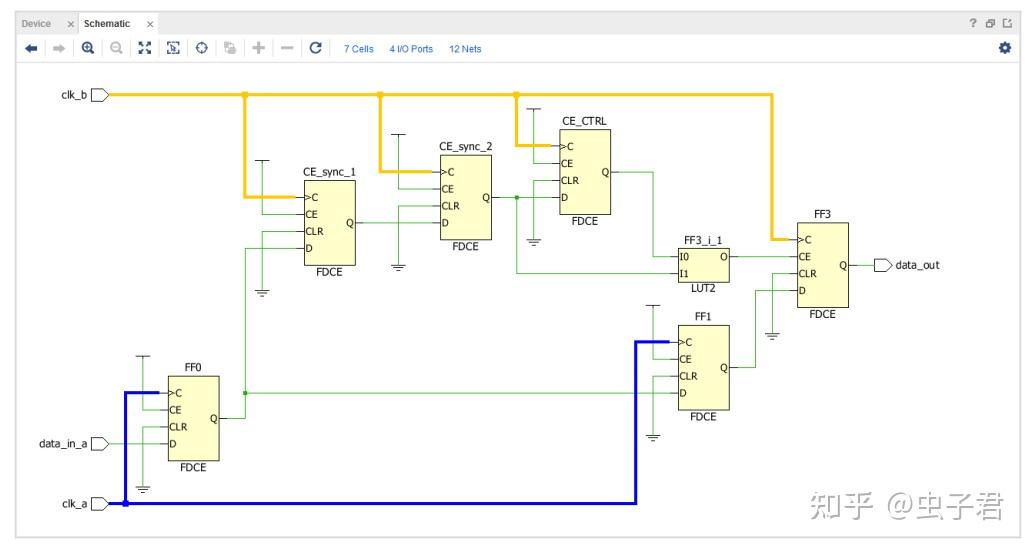1030x549 pixels.
Task: Click the auto-fit selection crosshair icon
Action: (x=202, y=48)
